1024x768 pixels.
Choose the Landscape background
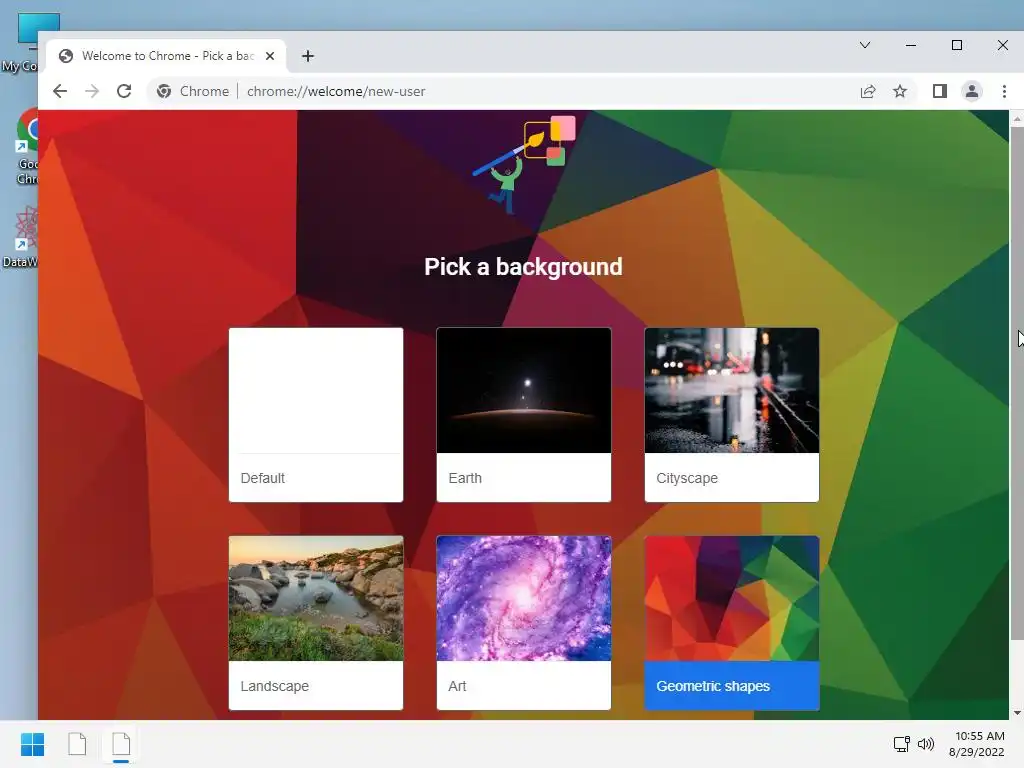[x=316, y=623]
